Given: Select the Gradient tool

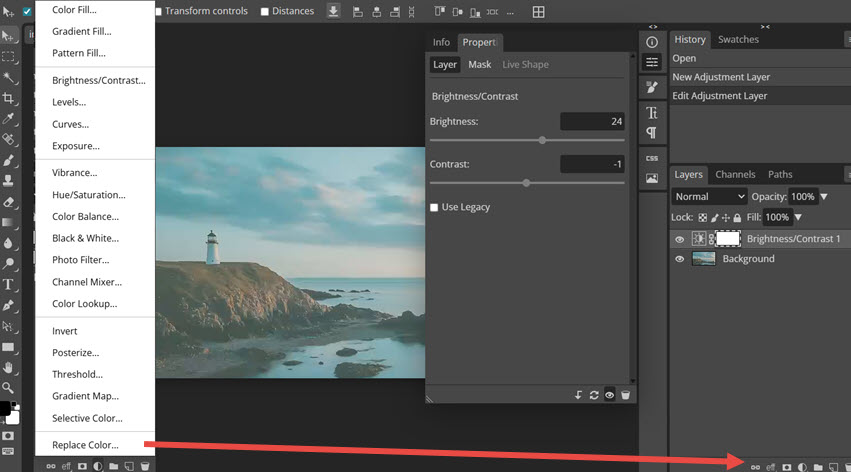Looking at the screenshot, I should click(x=8, y=222).
